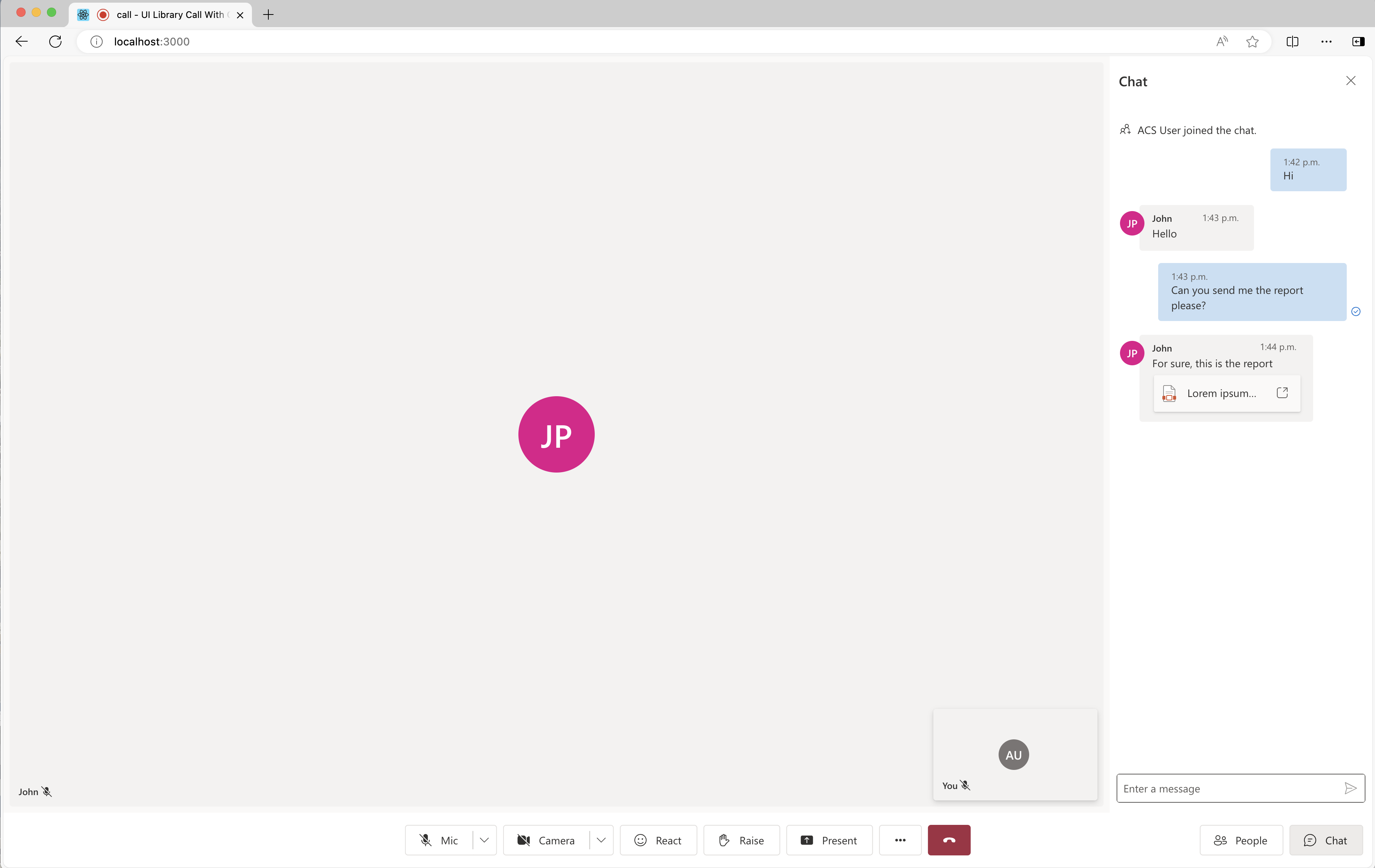Close the Chat panel
Viewport: 1375px width, 868px height.
[1350, 80]
